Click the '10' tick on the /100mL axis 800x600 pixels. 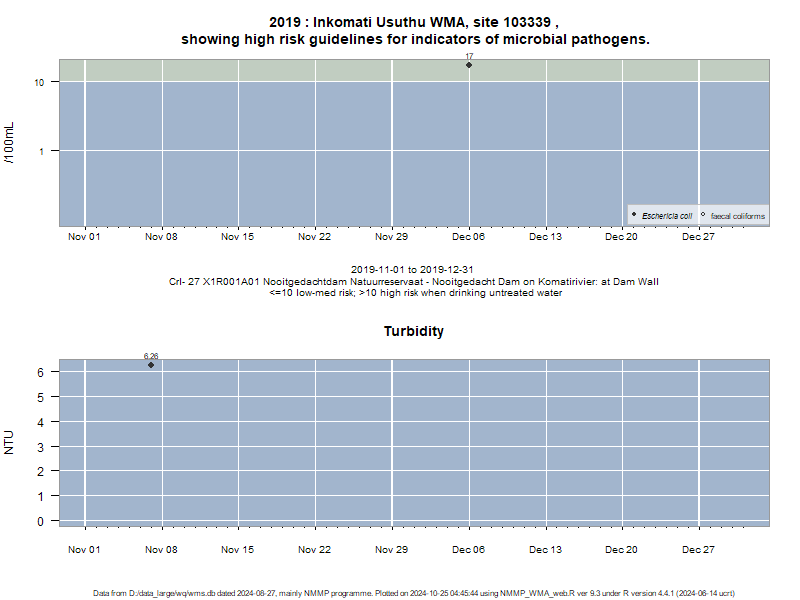tap(39, 82)
